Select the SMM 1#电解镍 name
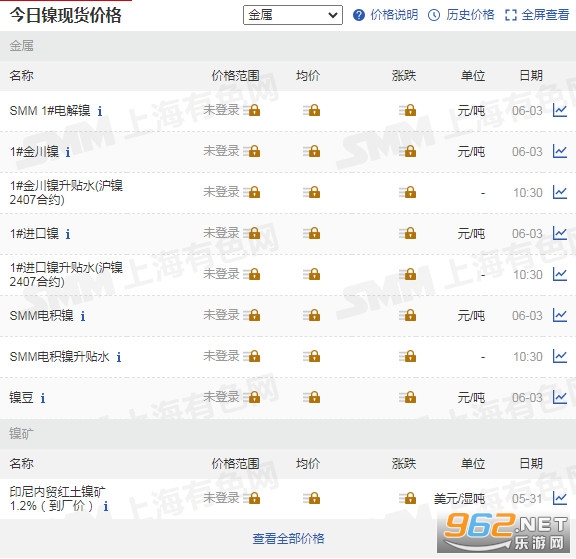576x559 pixels. pyautogui.click(x=50, y=111)
